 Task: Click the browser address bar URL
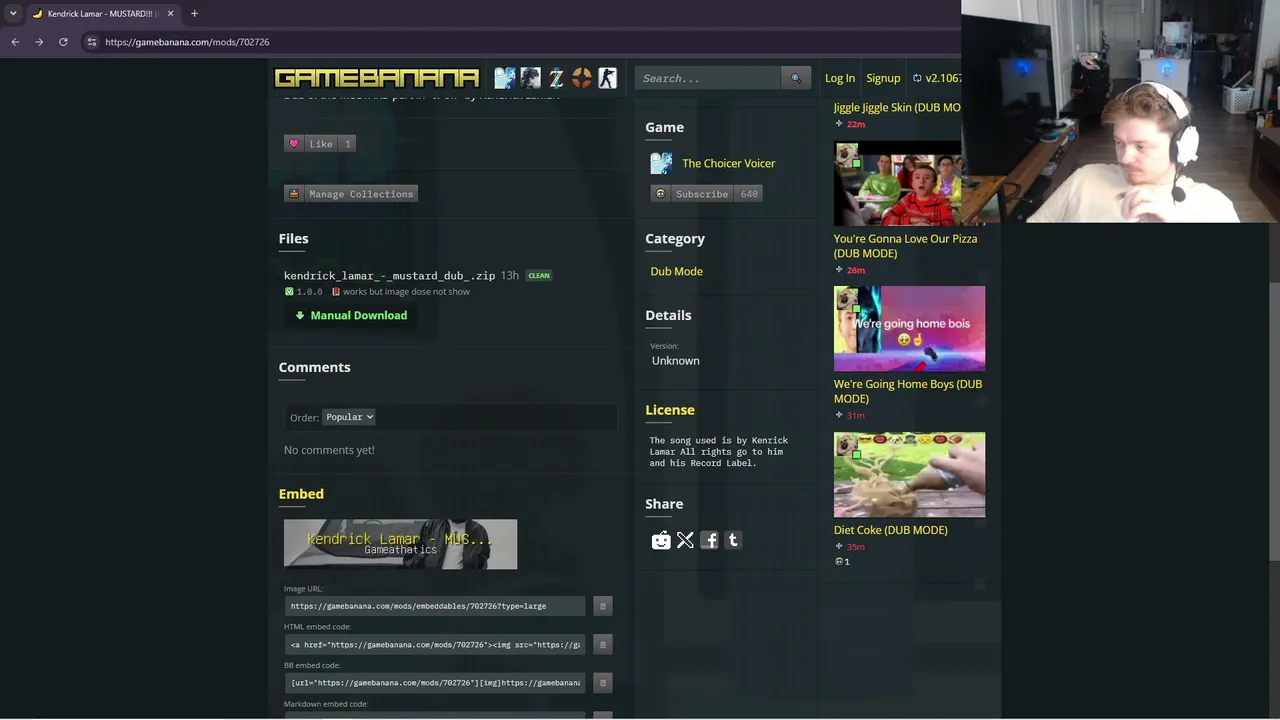point(187,42)
